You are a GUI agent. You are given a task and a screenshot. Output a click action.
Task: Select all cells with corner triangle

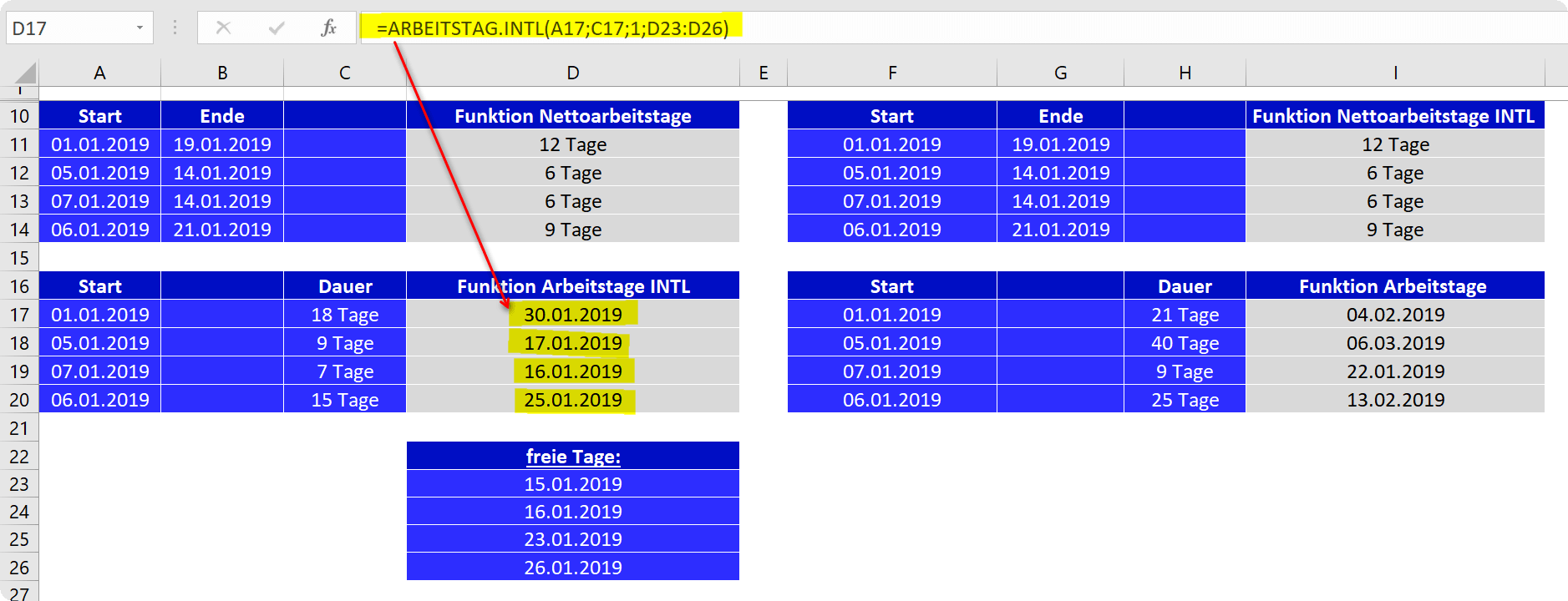click(23, 72)
